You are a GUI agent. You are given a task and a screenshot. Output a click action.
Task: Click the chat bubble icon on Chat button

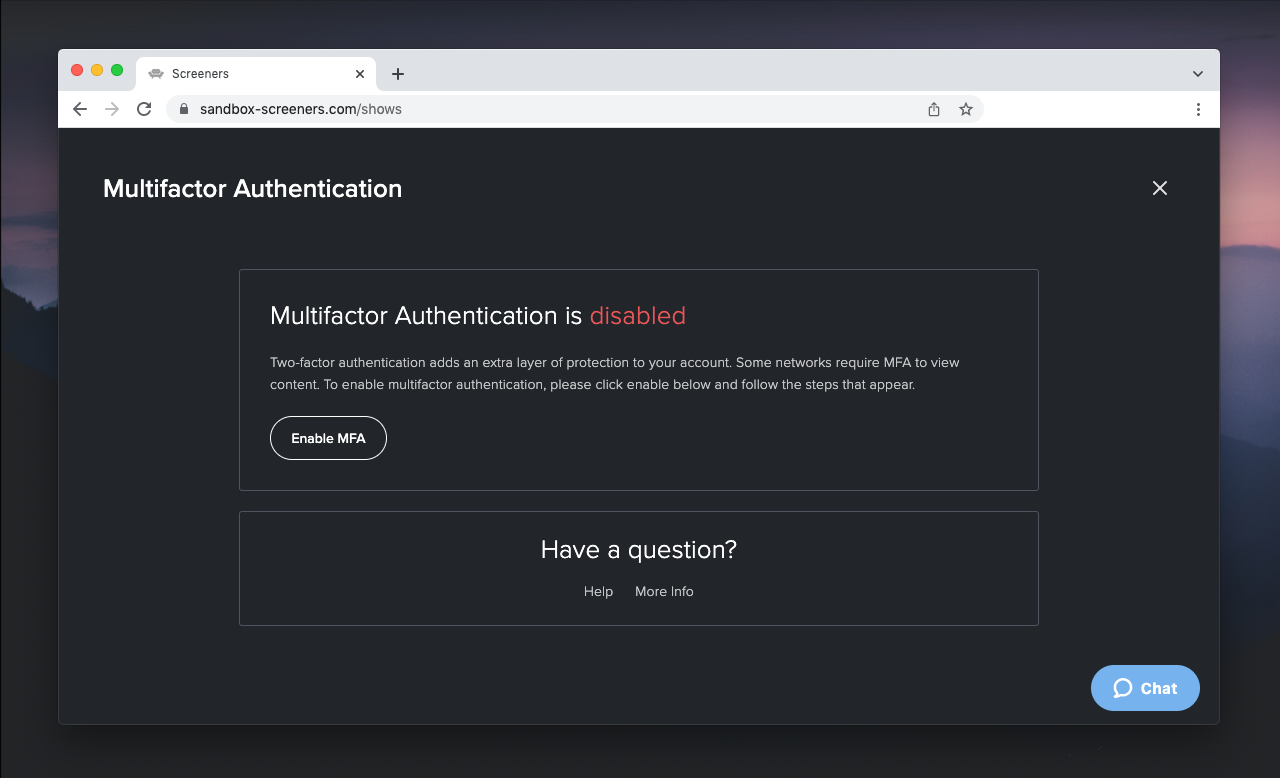coord(1121,688)
